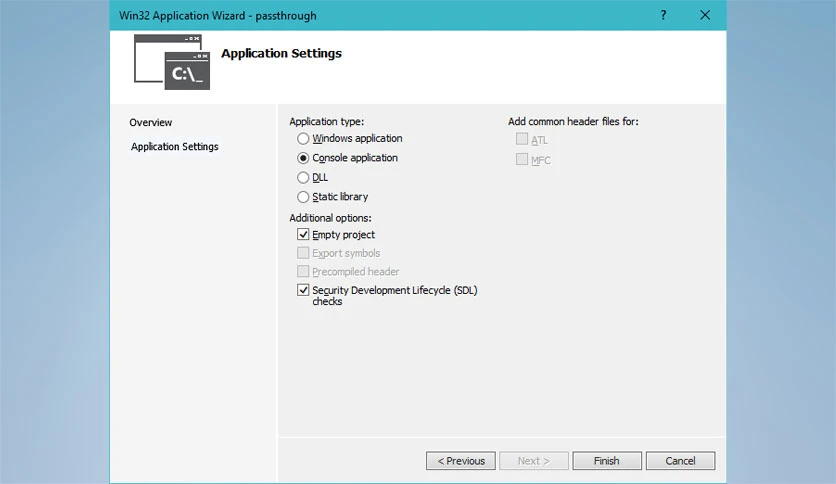836x484 pixels.
Task: Toggle the Export symbols checkbox
Action: 303,253
